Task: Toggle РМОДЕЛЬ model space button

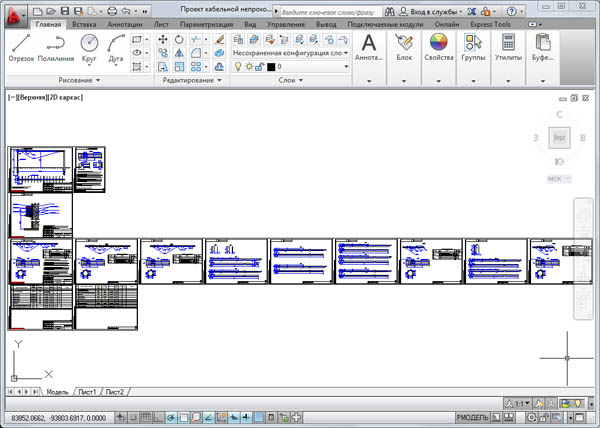Action: (472, 416)
